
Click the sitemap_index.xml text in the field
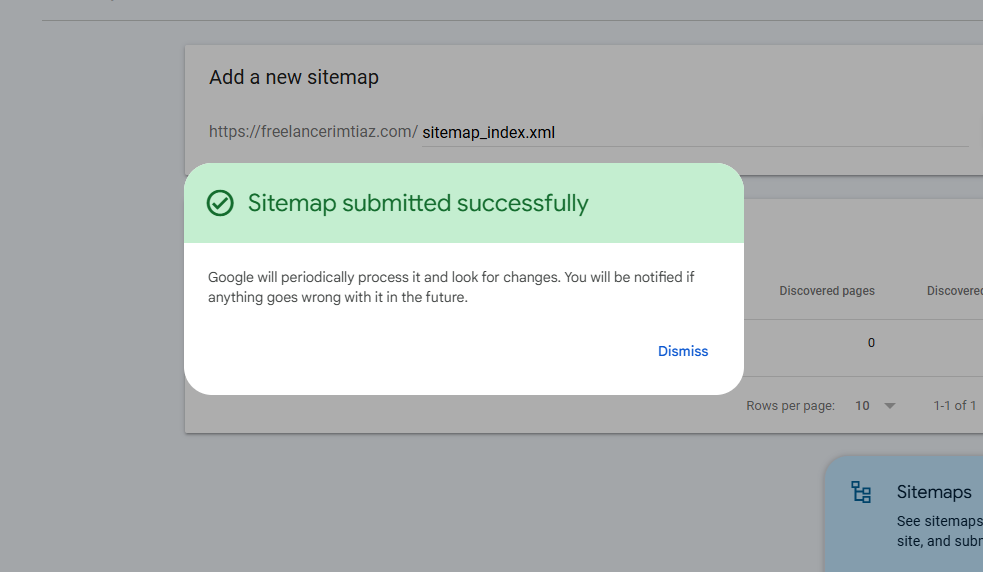pyautogui.click(x=488, y=132)
